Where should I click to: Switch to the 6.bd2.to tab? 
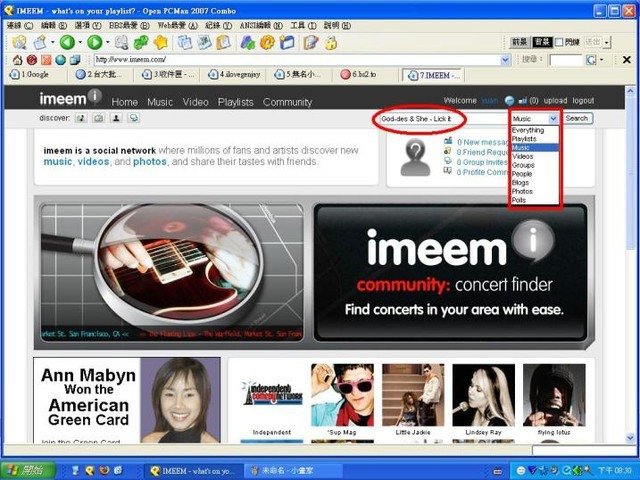(364, 75)
